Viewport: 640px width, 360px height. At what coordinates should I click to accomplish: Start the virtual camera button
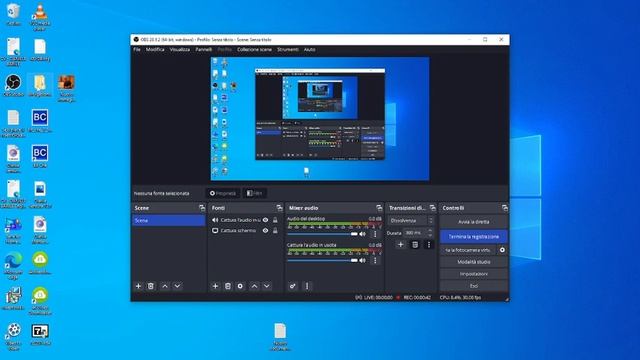[x=468, y=250]
